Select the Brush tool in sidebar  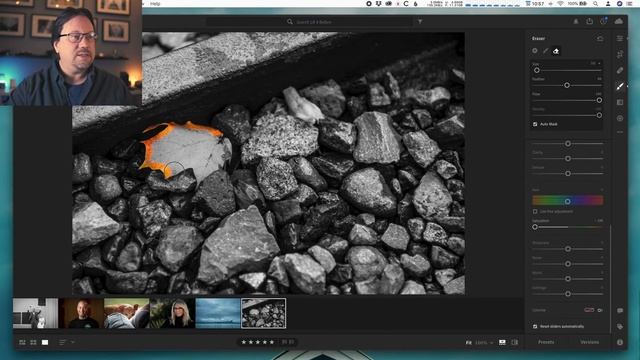point(620,86)
